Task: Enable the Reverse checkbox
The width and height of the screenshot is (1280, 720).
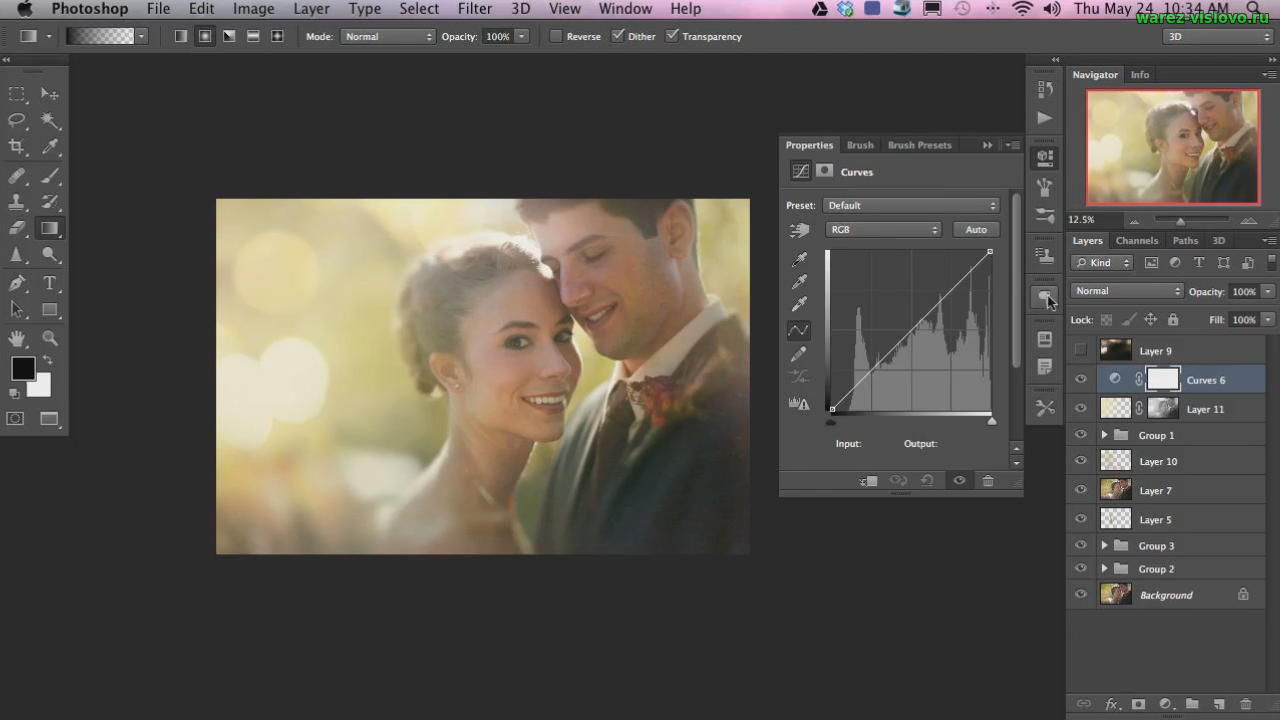Action: (556, 36)
